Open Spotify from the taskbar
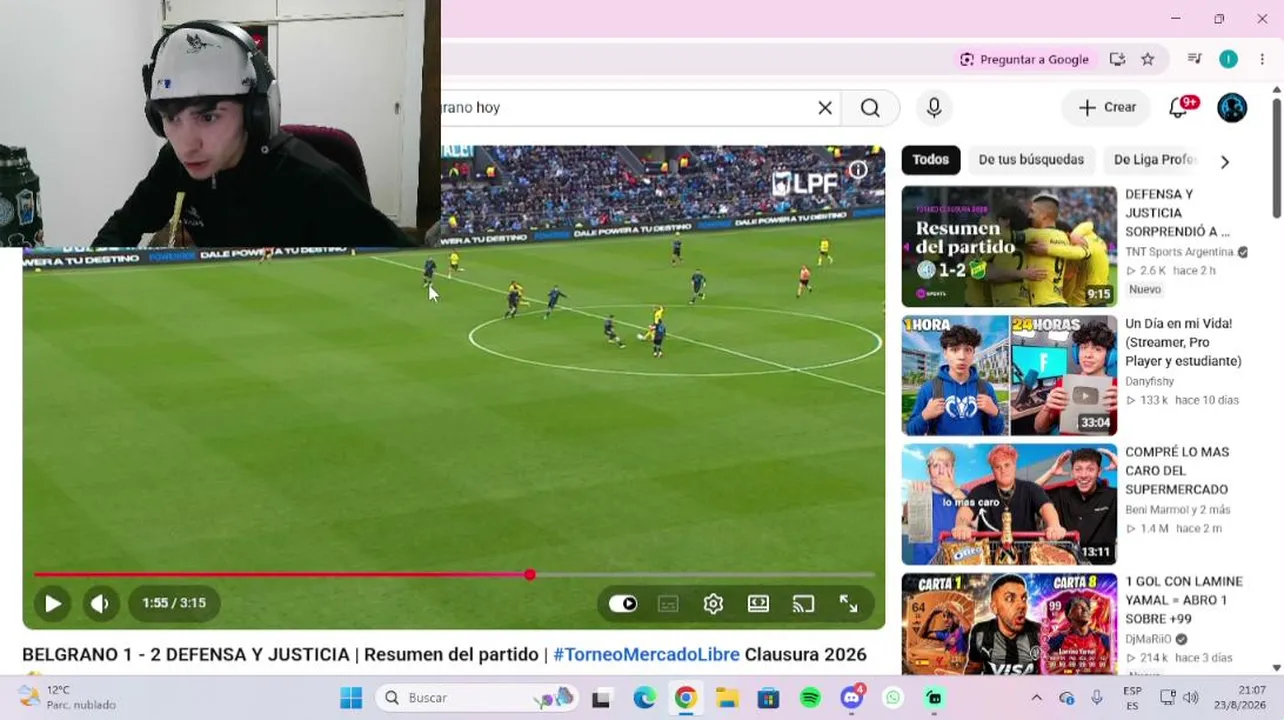The height and width of the screenshot is (720, 1284). pos(810,698)
